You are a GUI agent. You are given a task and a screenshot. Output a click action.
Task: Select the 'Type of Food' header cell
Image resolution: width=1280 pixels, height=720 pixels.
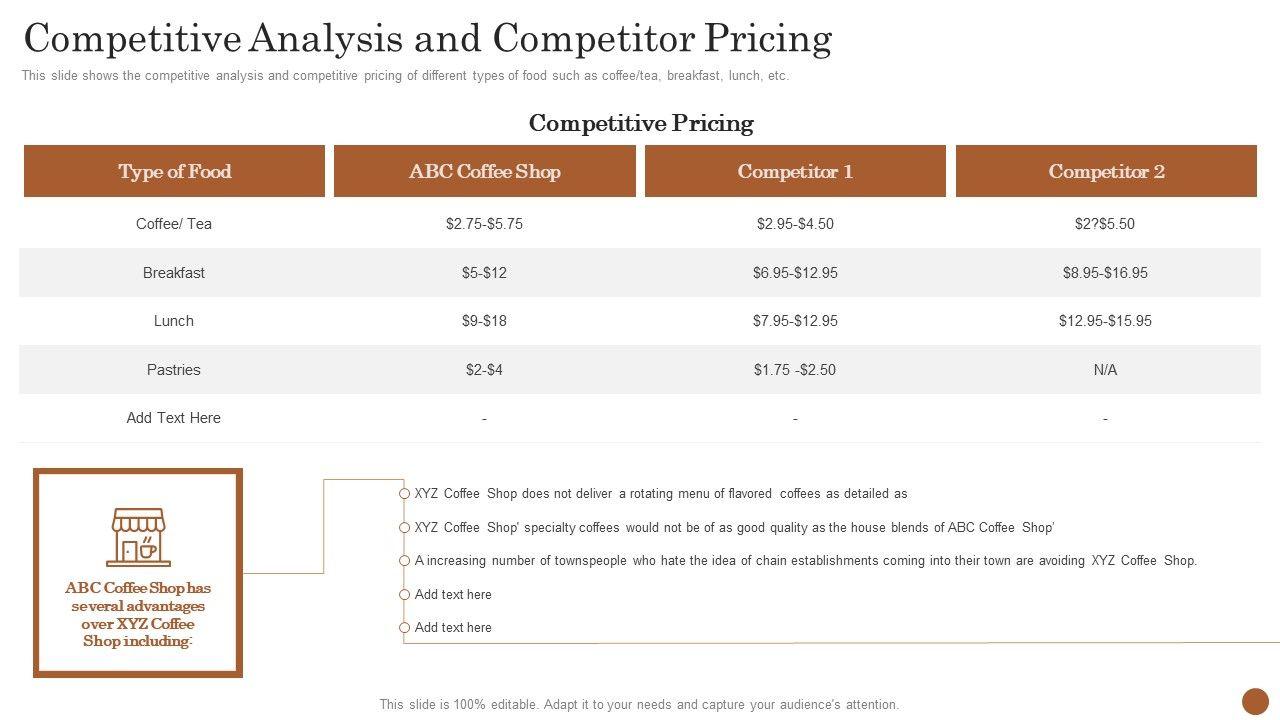174,171
